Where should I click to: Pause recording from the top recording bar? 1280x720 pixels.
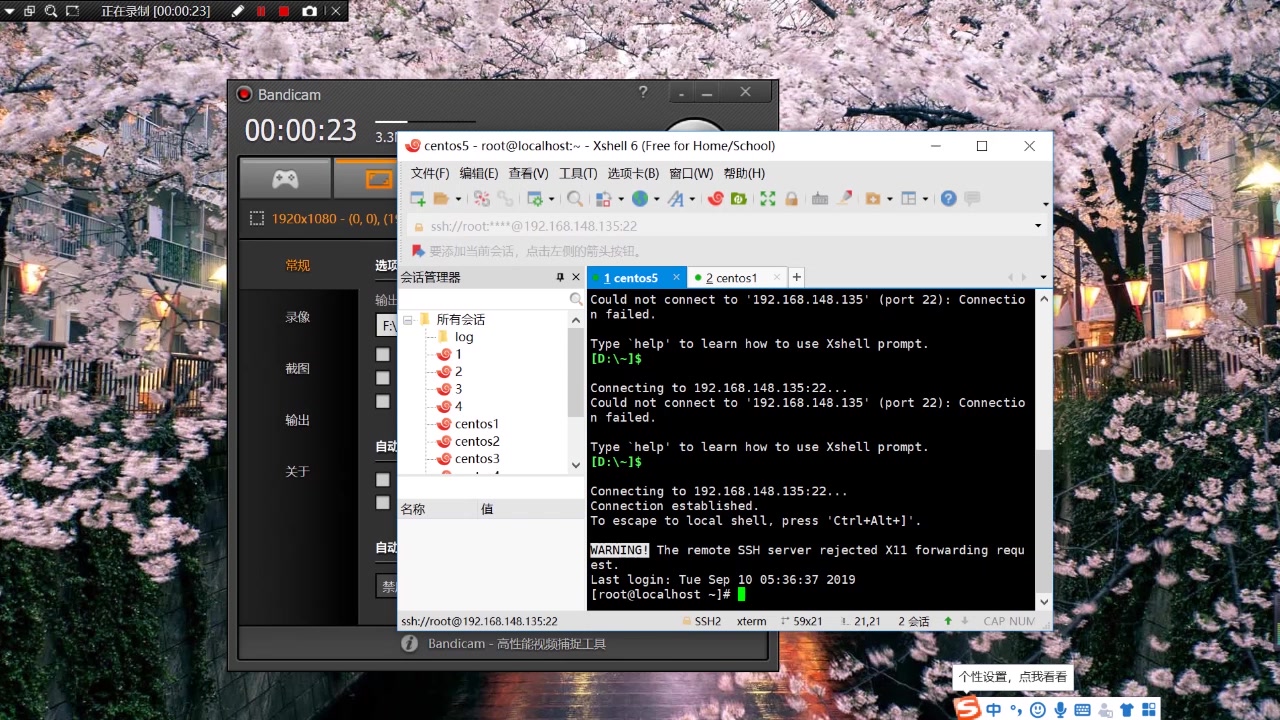[x=261, y=11]
